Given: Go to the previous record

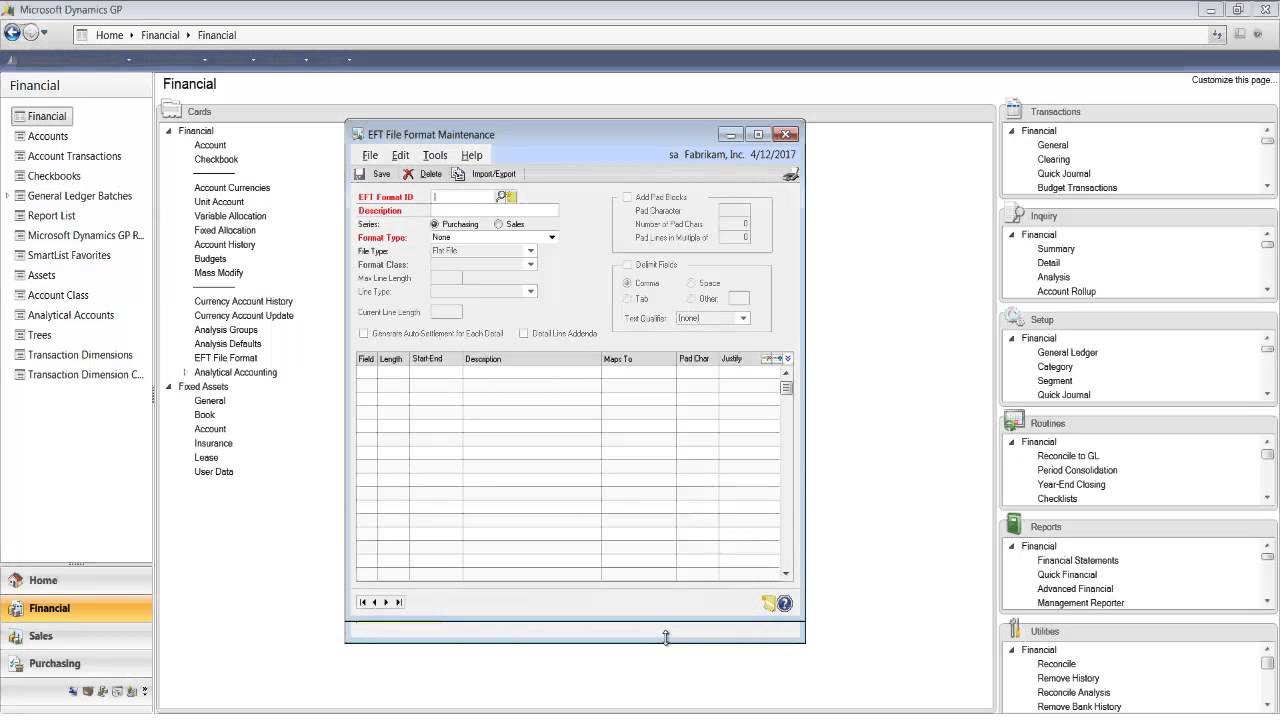Looking at the screenshot, I should (375, 602).
